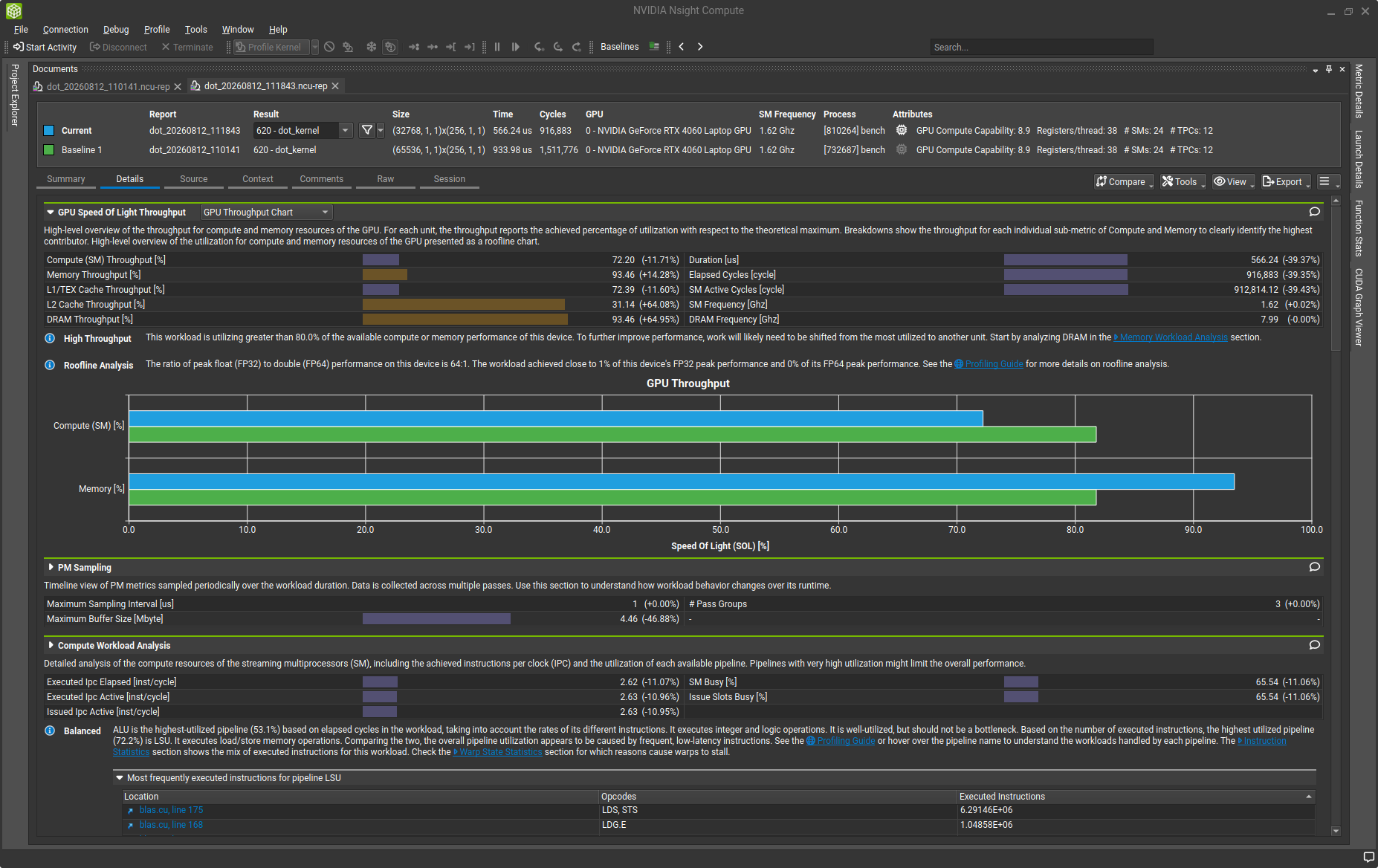Open the GPU Throughput Chart dropdown
1378x868 pixels.
(266, 212)
